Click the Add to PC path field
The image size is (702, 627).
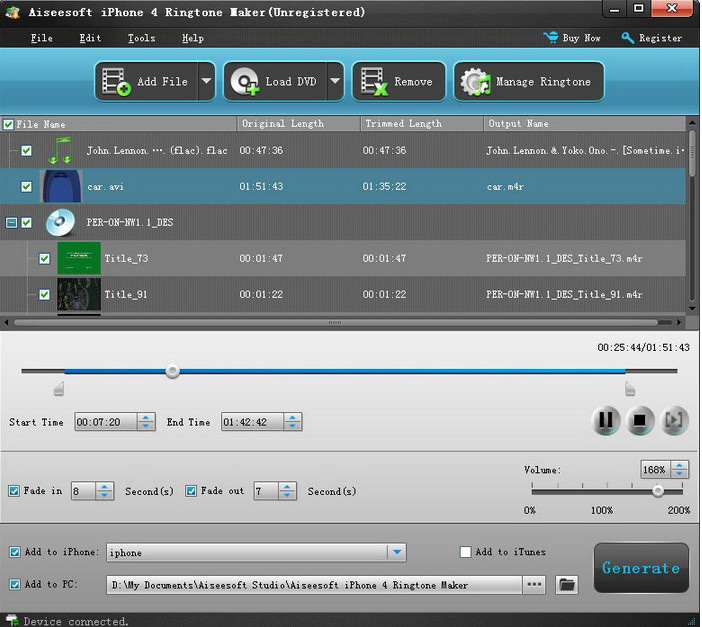pyautogui.click(x=314, y=585)
